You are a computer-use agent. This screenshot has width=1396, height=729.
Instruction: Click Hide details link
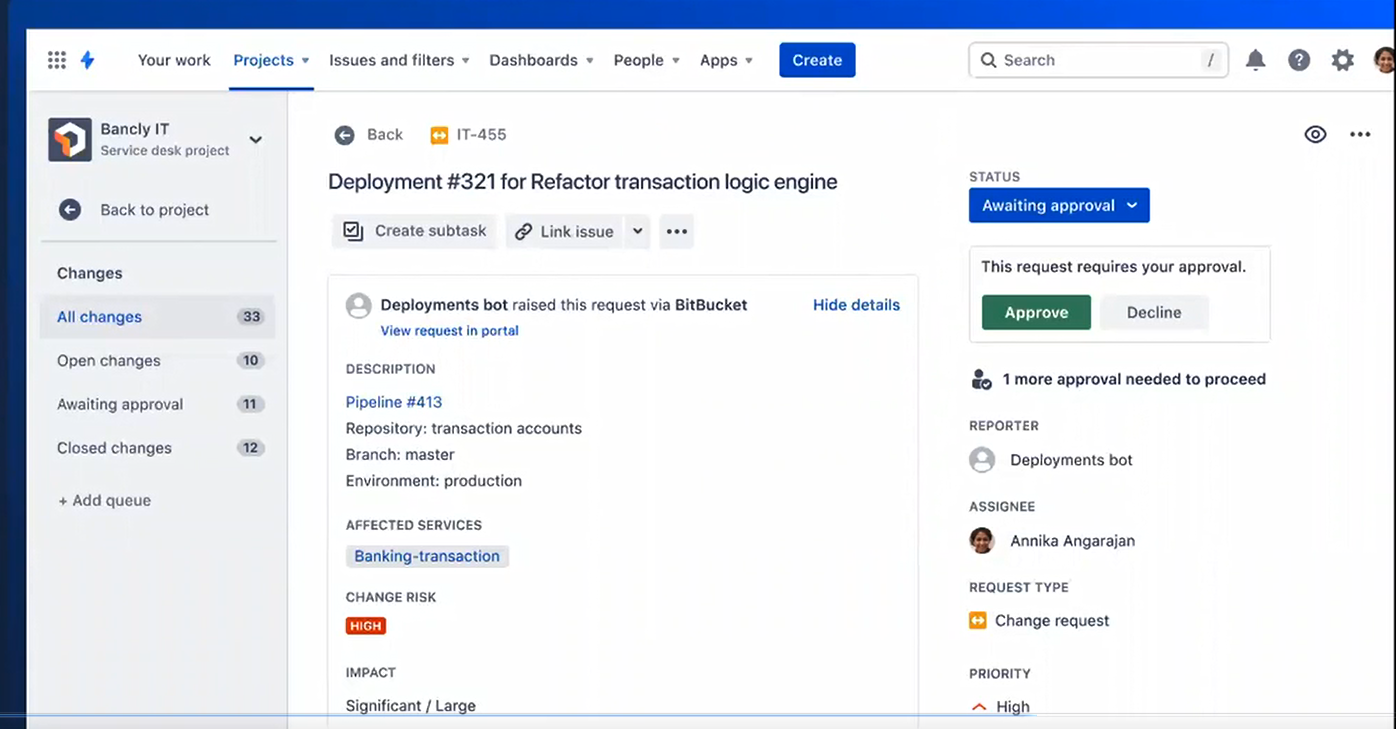point(856,305)
